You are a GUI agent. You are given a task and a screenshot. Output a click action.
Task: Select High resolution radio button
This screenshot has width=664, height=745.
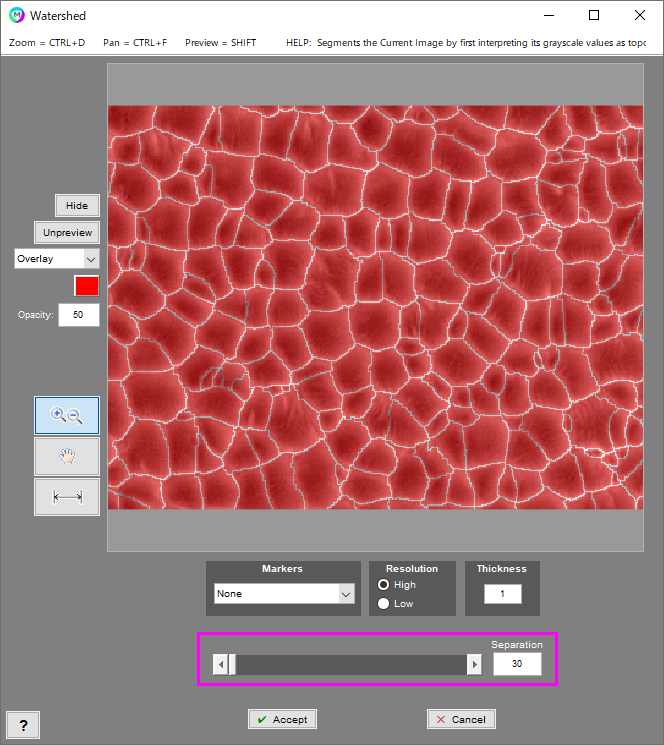pos(384,585)
